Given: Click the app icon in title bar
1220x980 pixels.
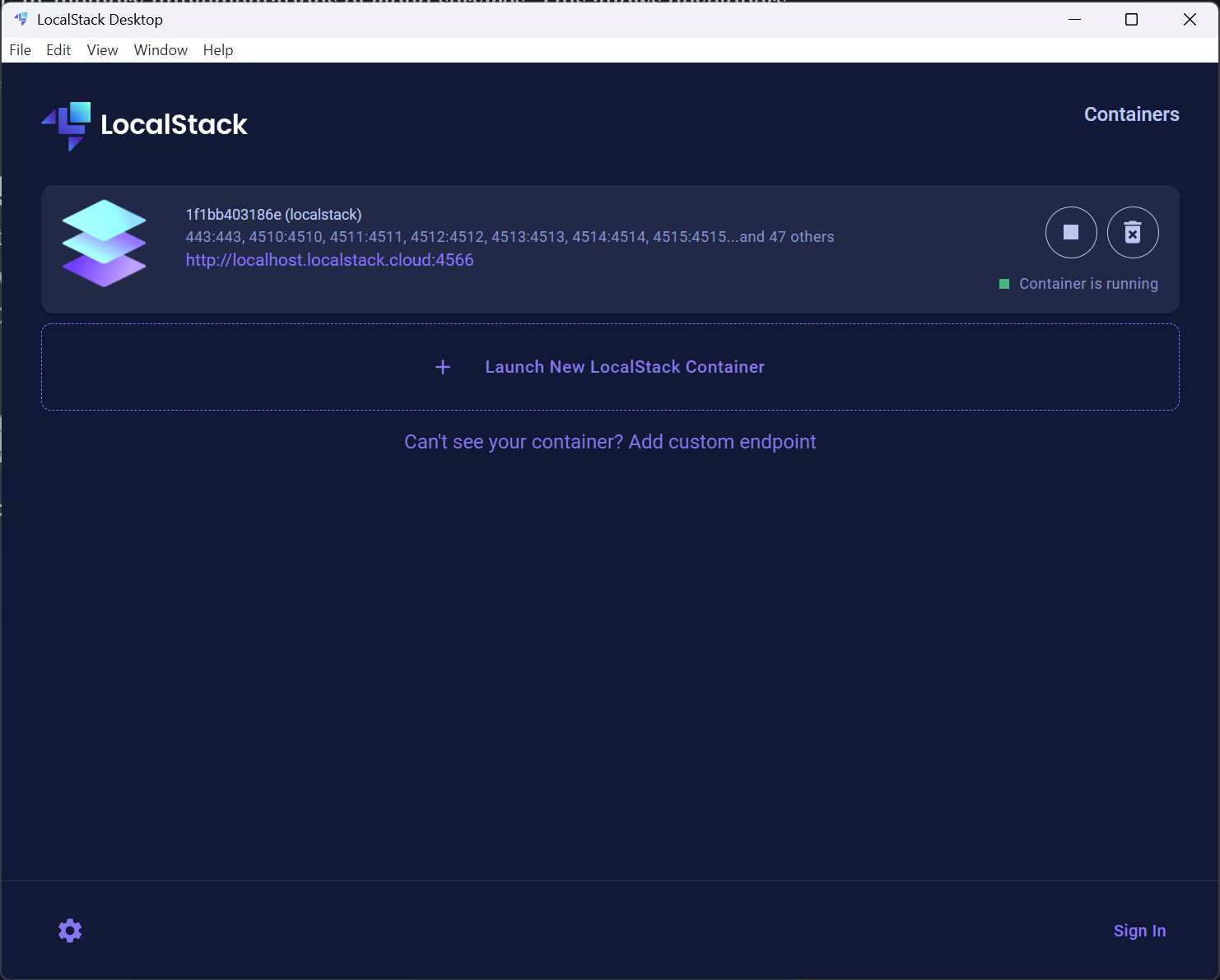Looking at the screenshot, I should click(x=21, y=19).
